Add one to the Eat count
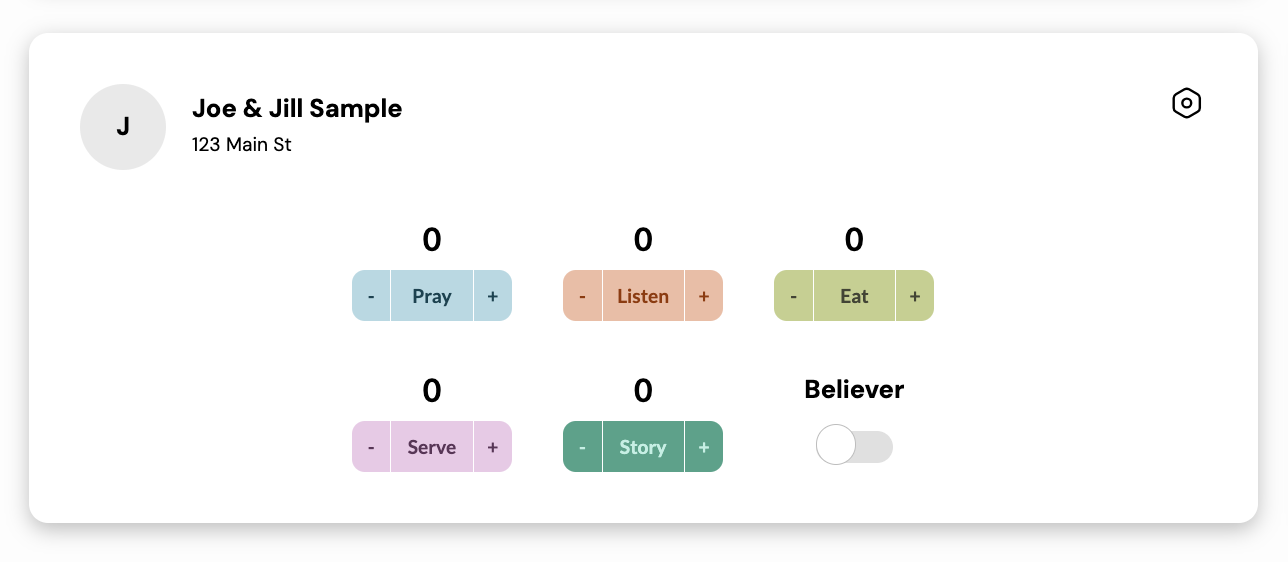 [x=915, y=296]
